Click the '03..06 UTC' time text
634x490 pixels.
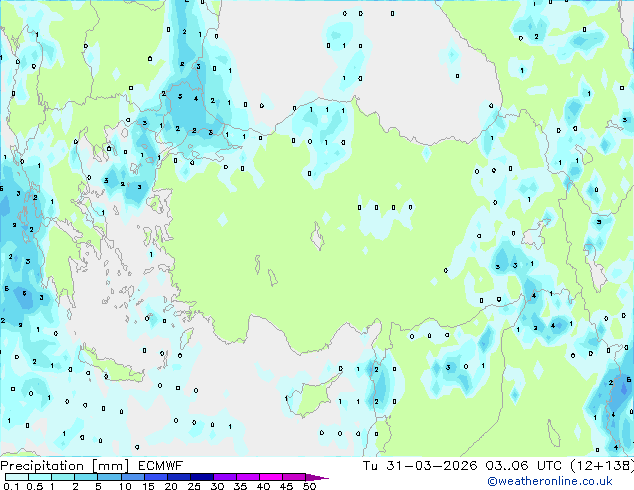pos(524,466)
